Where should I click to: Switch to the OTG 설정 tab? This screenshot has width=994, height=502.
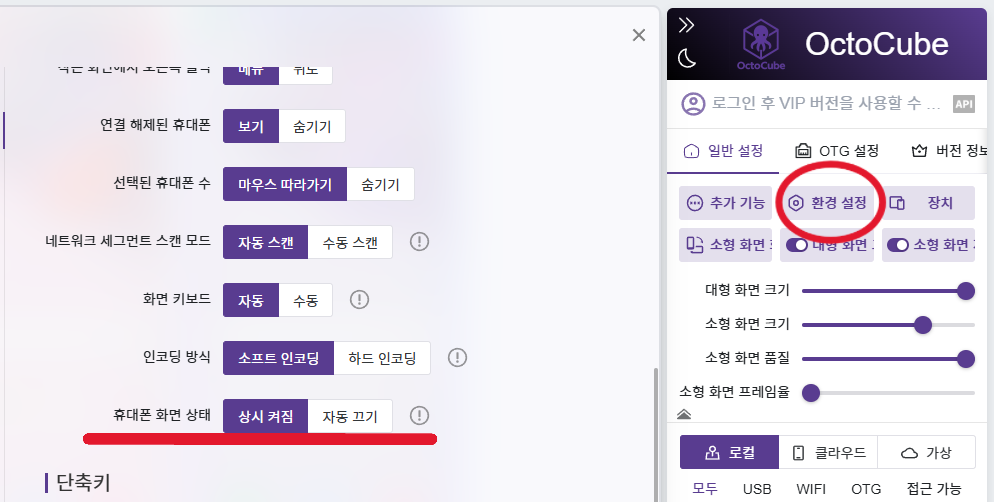(836, 151)
